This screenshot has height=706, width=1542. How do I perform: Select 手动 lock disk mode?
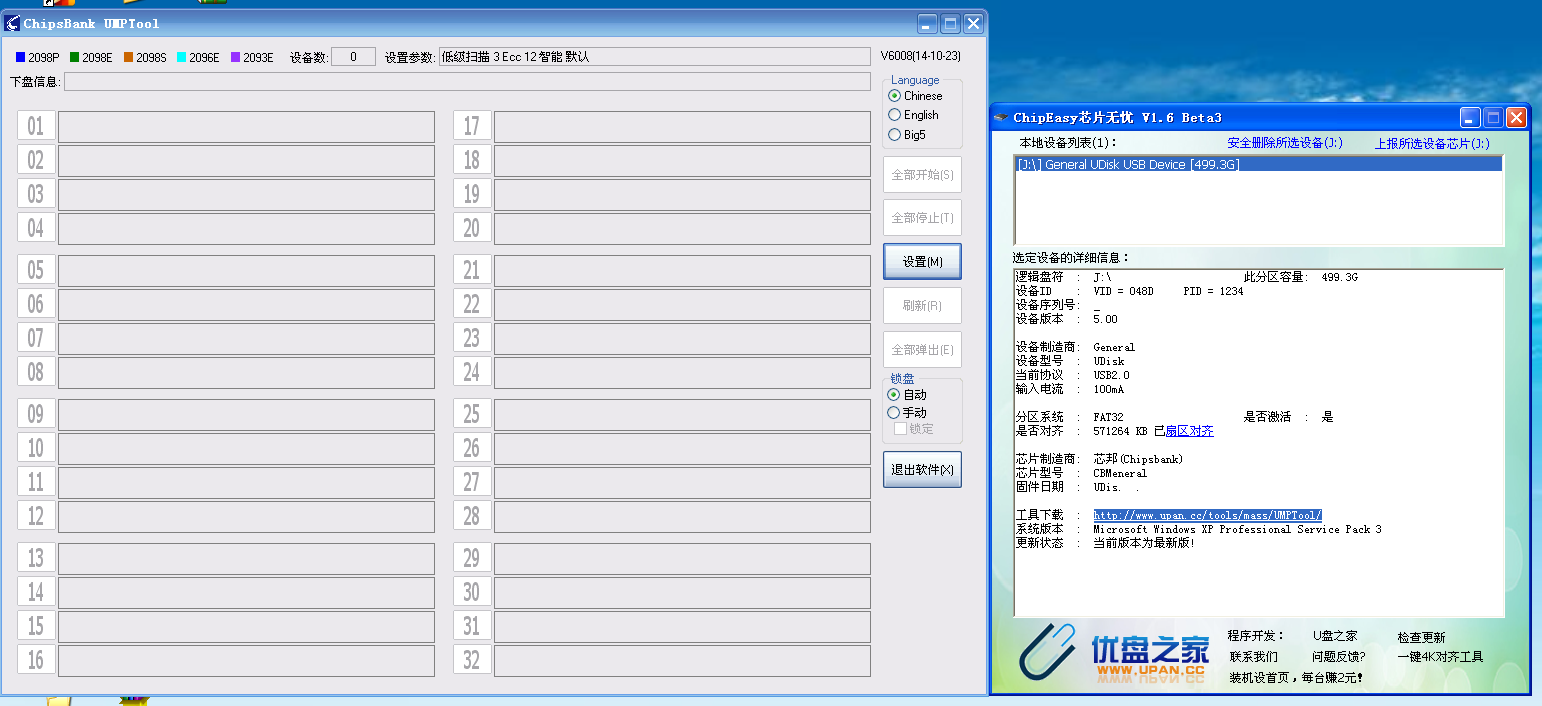[894, 411]
